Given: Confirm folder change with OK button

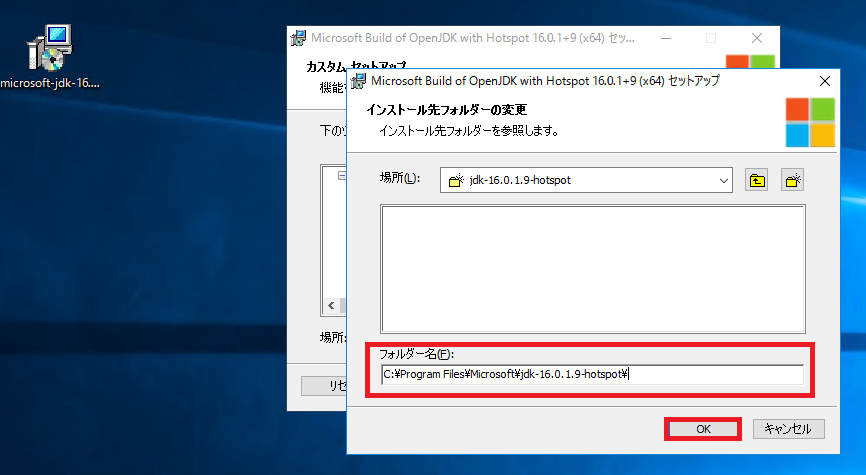Looking at the screenshot, I should 703,429.
